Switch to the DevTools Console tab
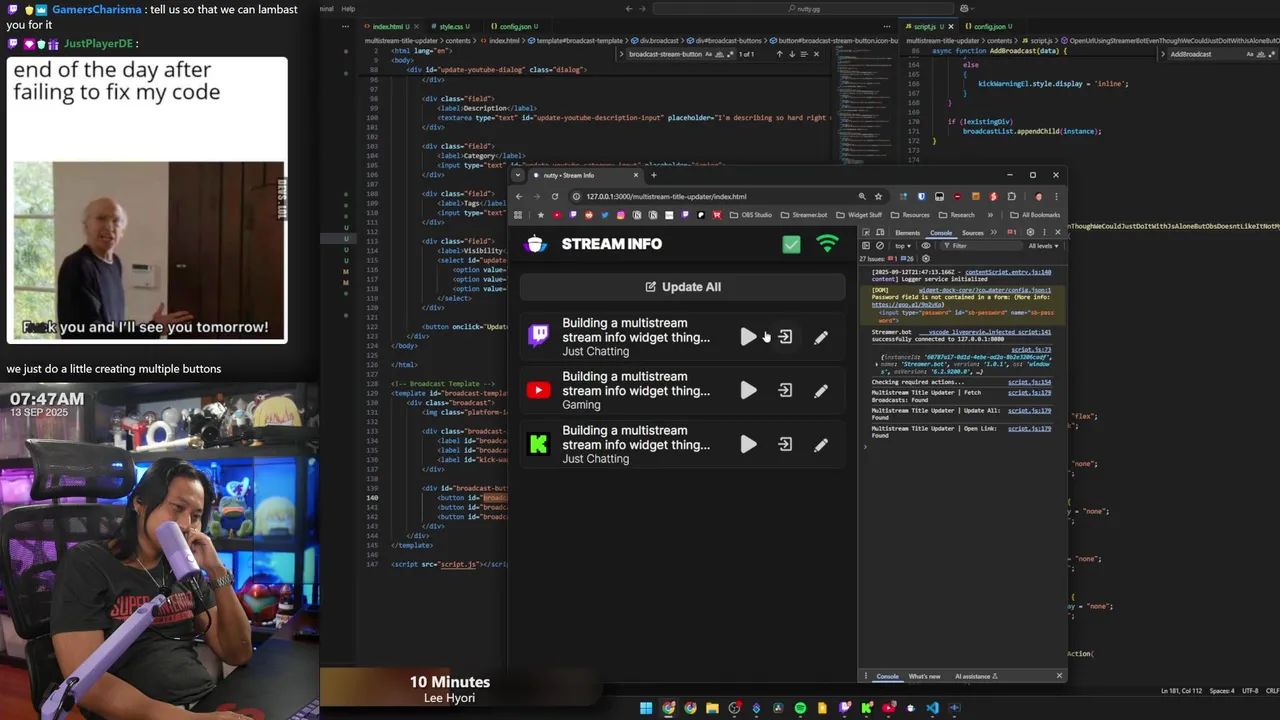 point(941,233)
